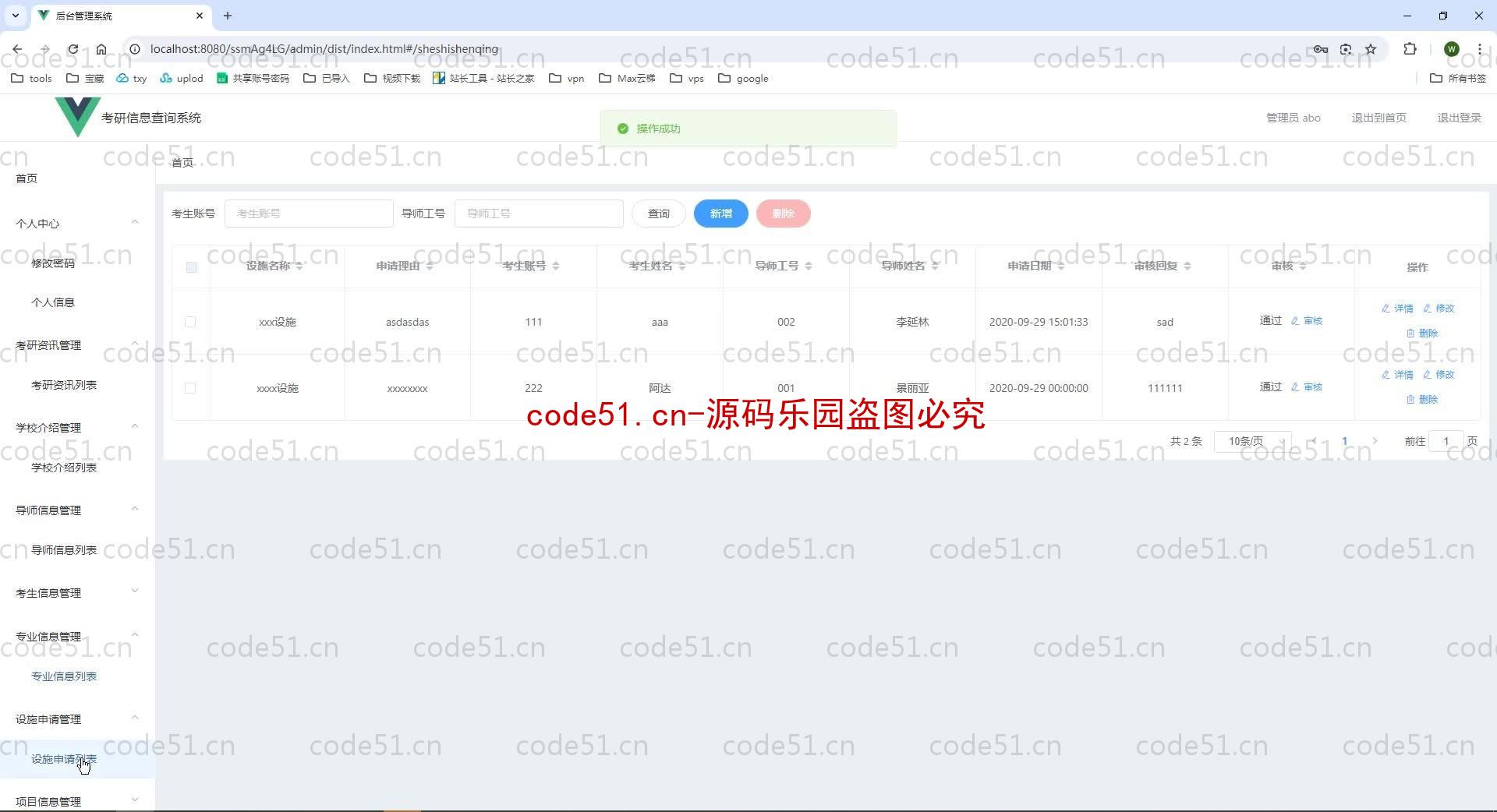Collapse the 考研资讯管理 sidebar group
This screenshot has width=1497, height=812.
pyautogui.click(x=77, y=345)
